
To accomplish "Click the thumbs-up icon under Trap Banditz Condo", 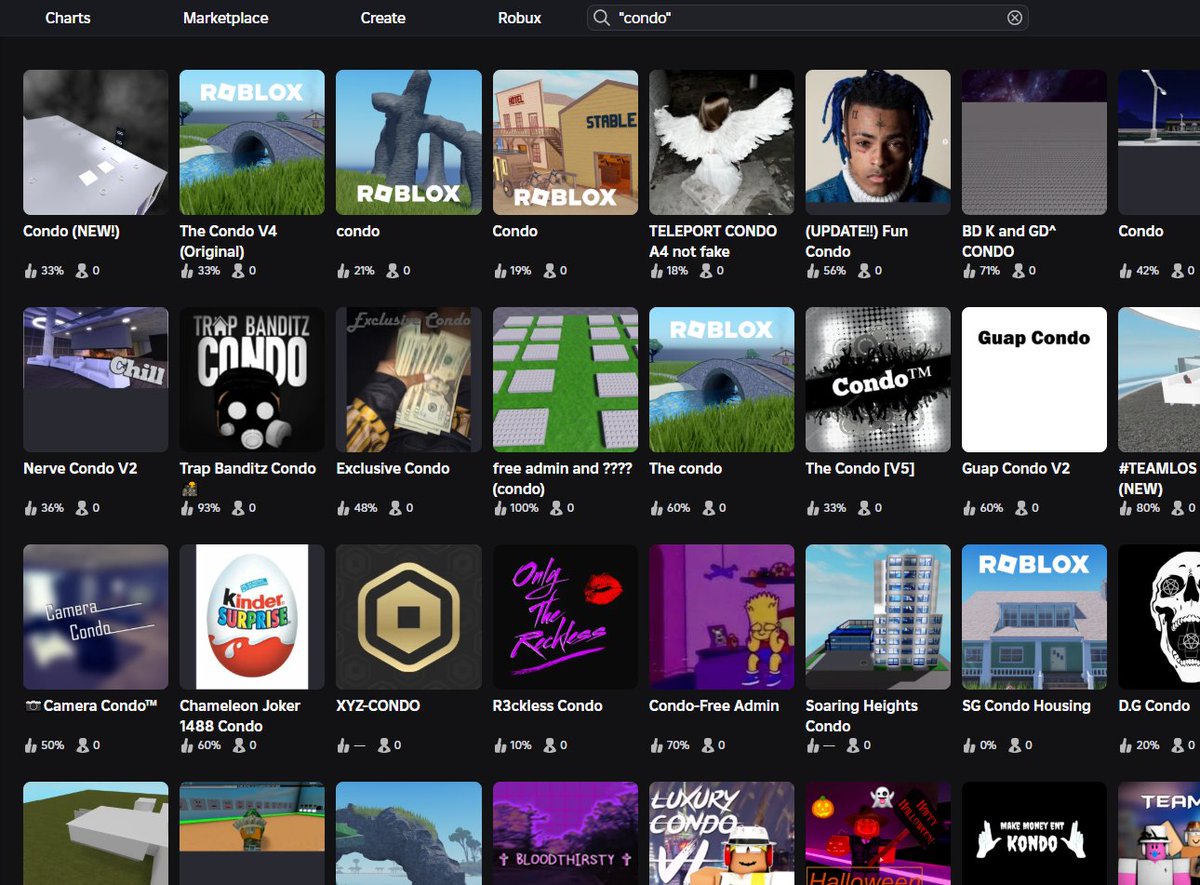I will click(x=188, y=508).
